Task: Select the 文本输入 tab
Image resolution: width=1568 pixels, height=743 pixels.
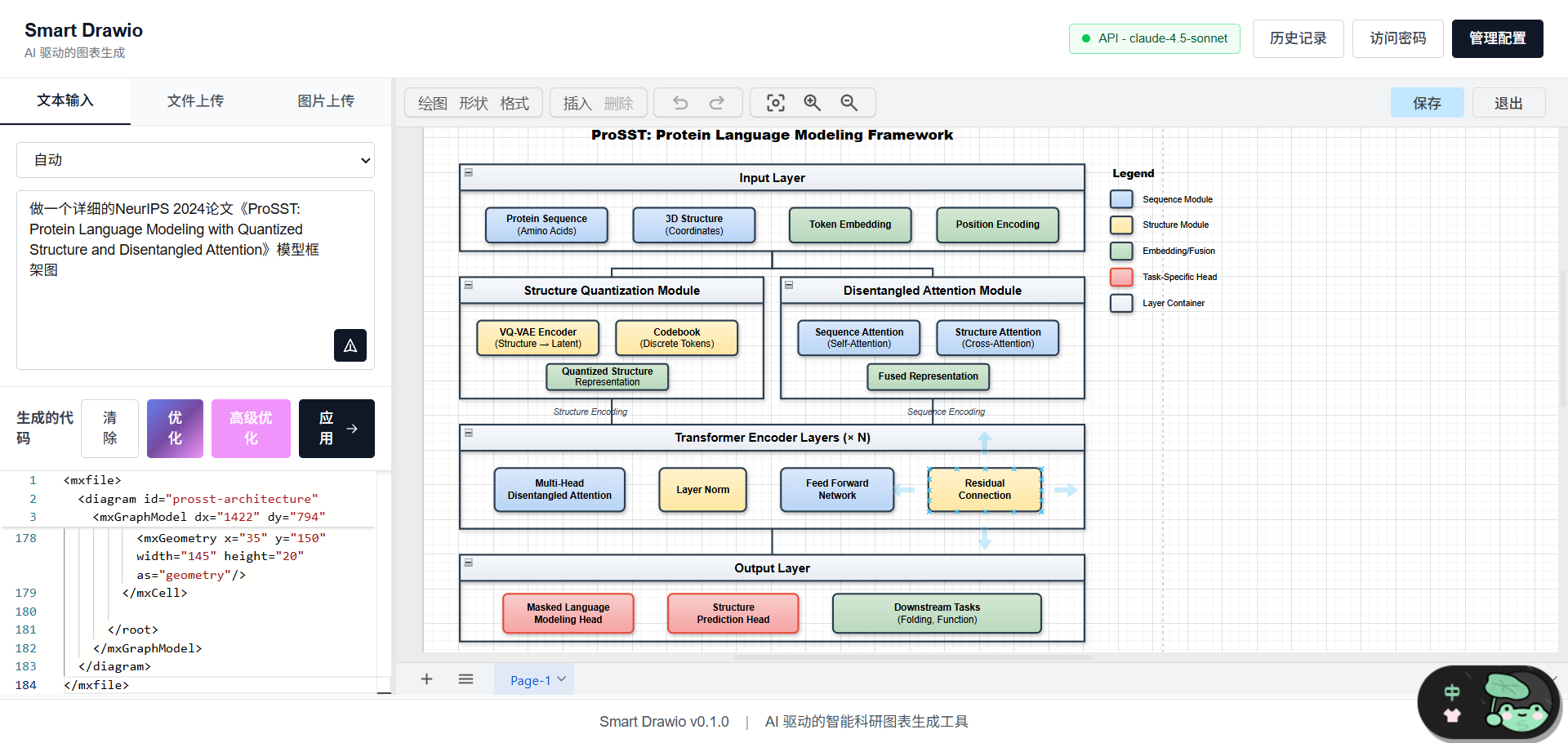Action: (65, 100)
